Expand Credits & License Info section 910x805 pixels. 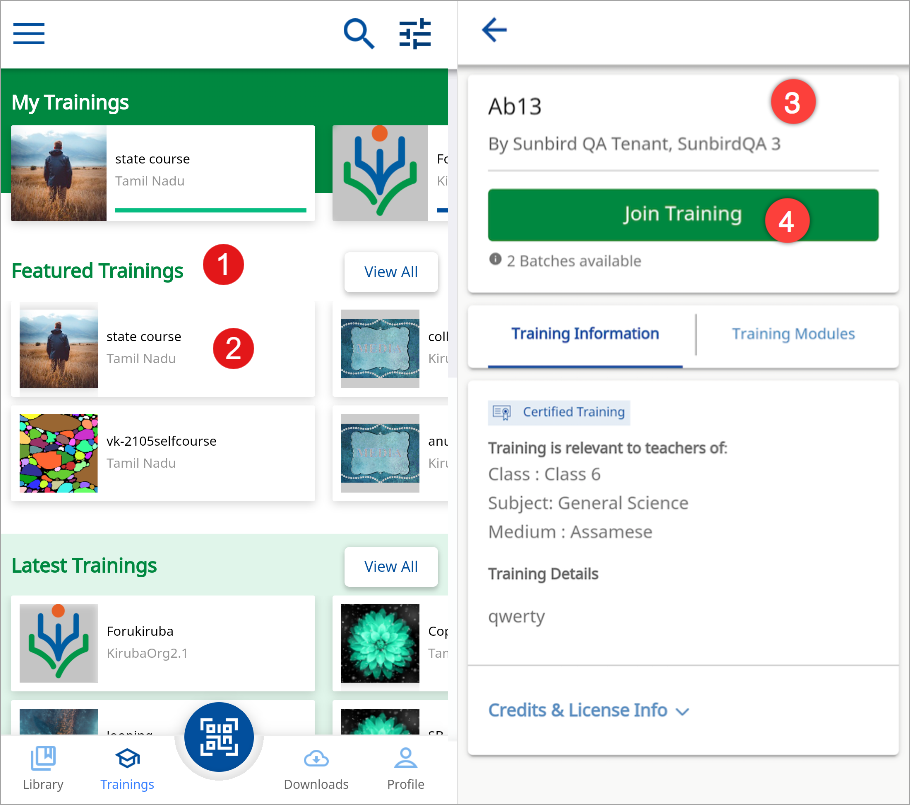click(588, 710)
